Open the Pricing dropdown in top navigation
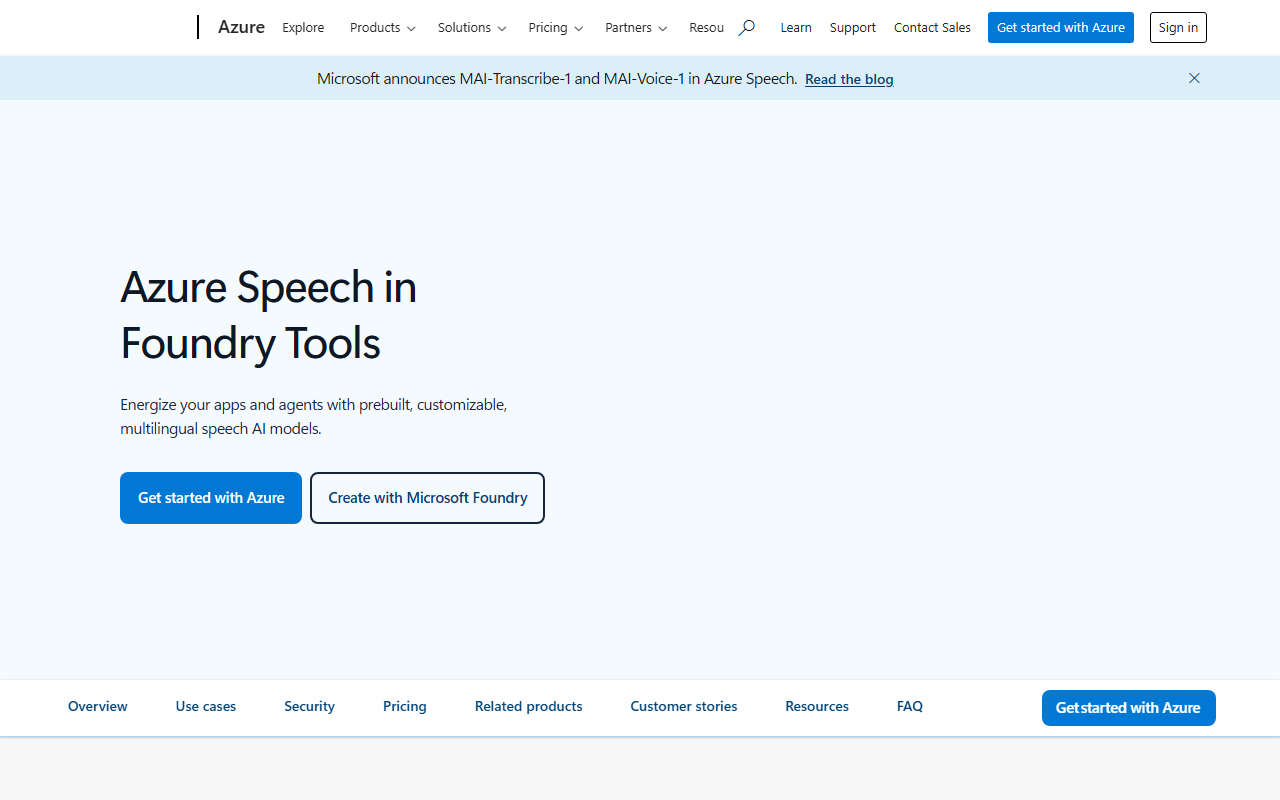The width and height of the screenshot is (1280, 800). pos(556,28)
